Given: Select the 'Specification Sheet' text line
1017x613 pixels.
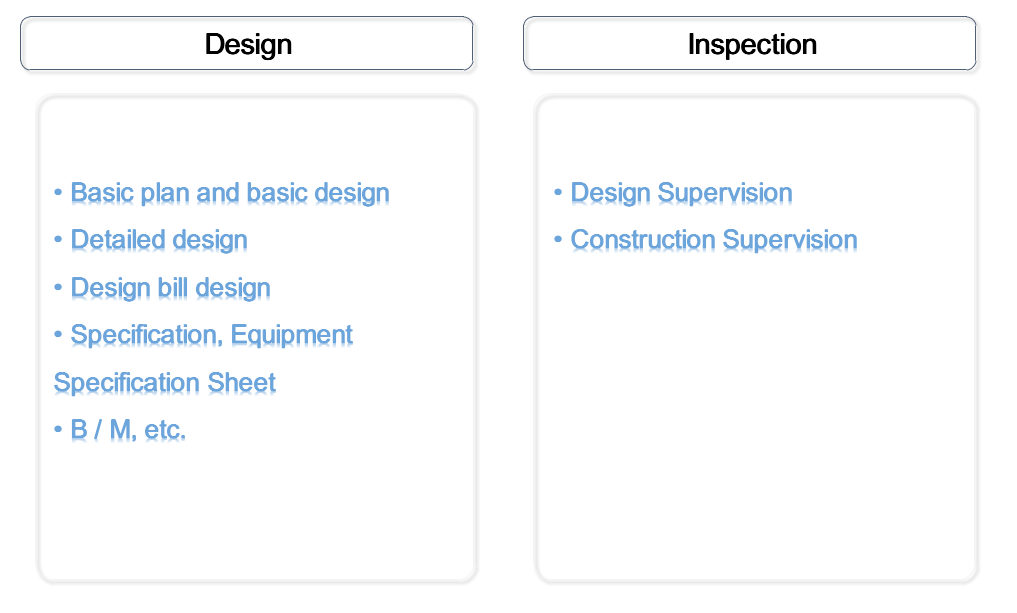Looking at the screenshot, I should tap(165, 383).
